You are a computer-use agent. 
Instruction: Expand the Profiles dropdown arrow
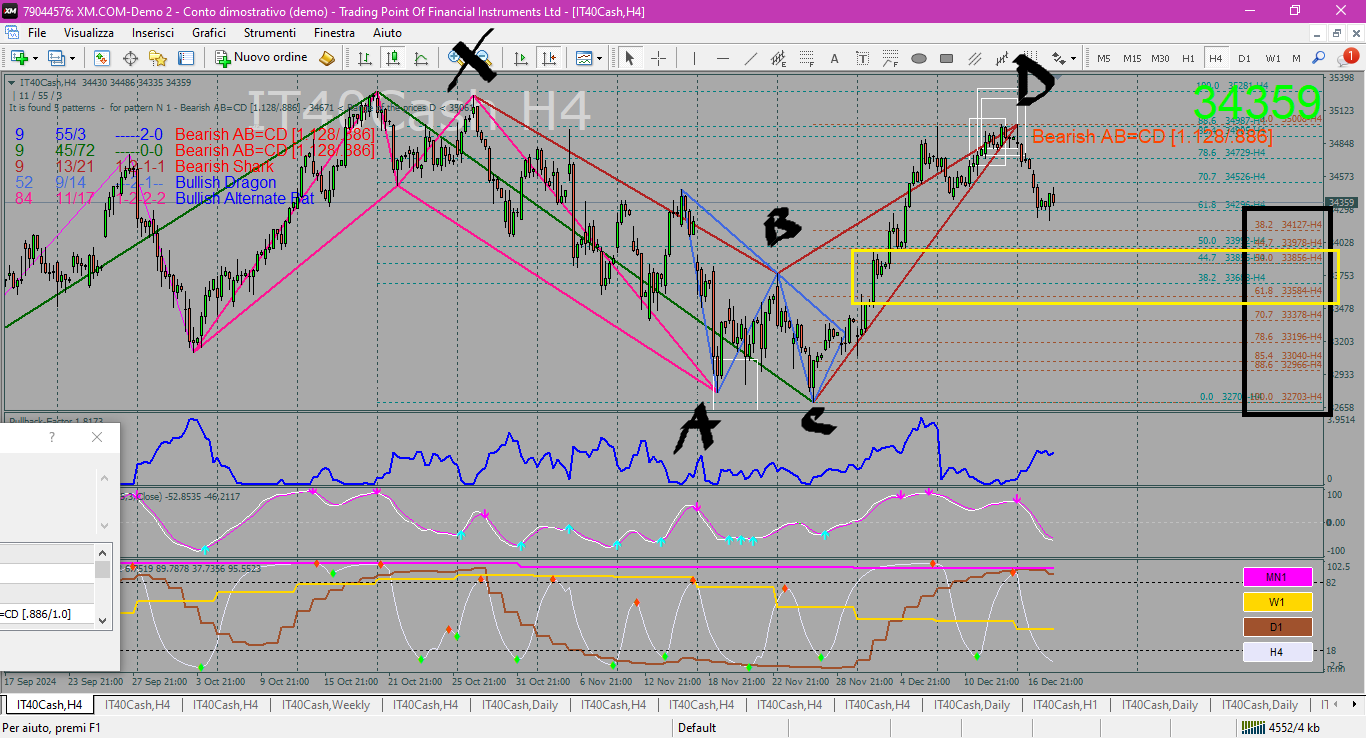pos(72,58)
